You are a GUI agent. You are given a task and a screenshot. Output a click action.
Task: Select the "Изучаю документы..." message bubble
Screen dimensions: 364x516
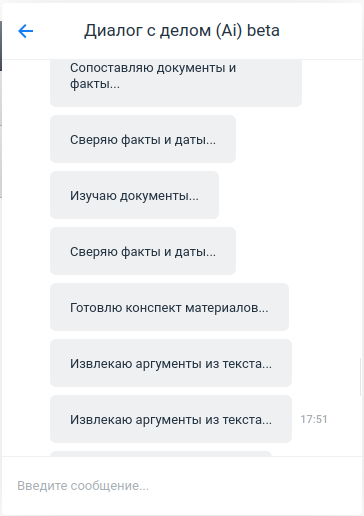click(x=134, y=195)
